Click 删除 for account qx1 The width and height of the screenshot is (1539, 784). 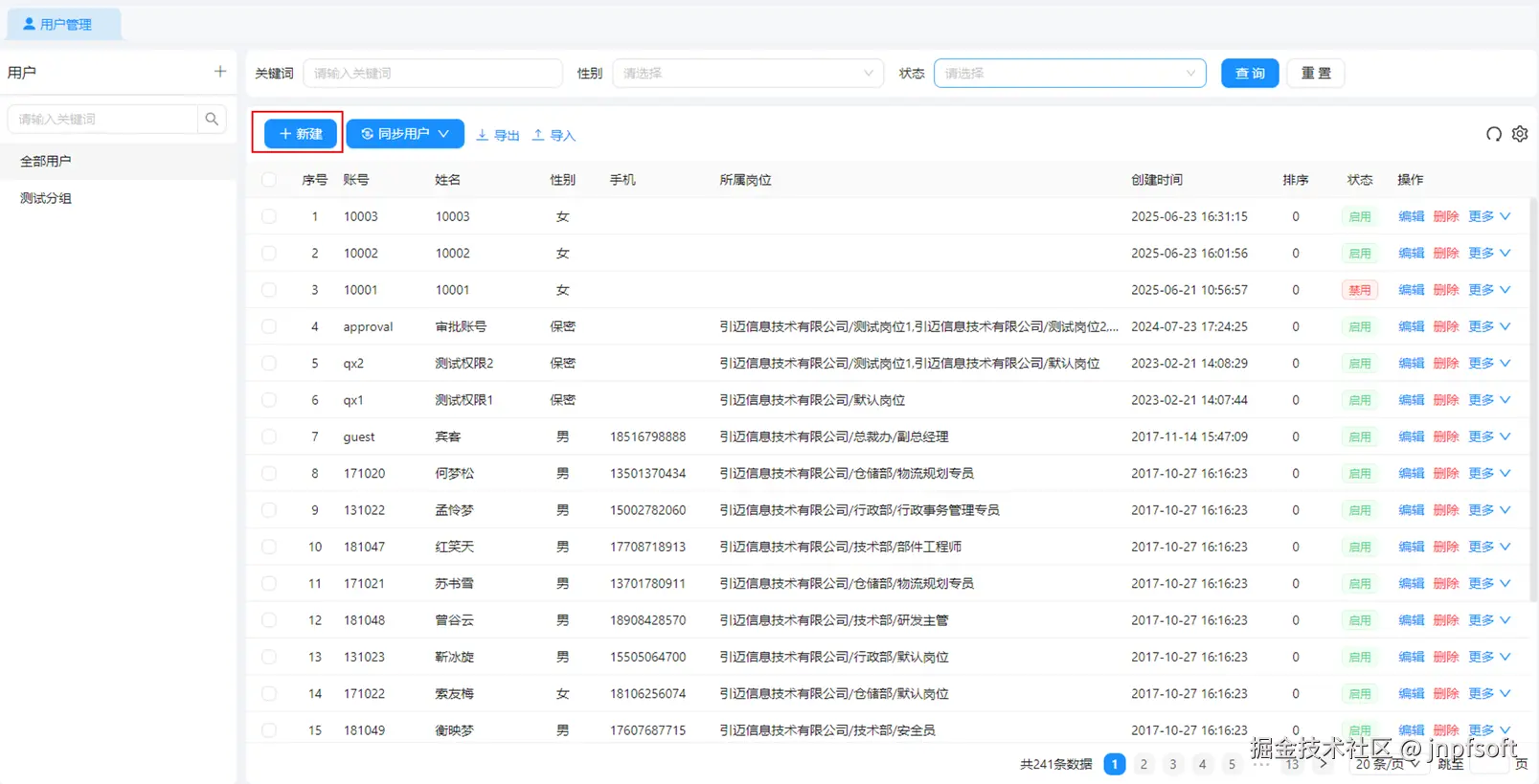[x=1446, y=400]
